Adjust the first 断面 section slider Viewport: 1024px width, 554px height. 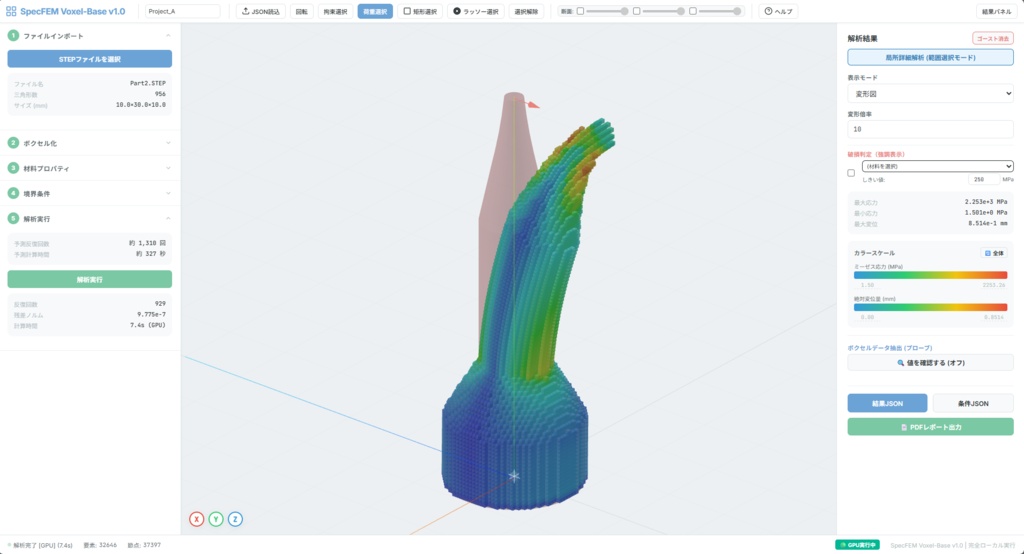tap(607, 11)
